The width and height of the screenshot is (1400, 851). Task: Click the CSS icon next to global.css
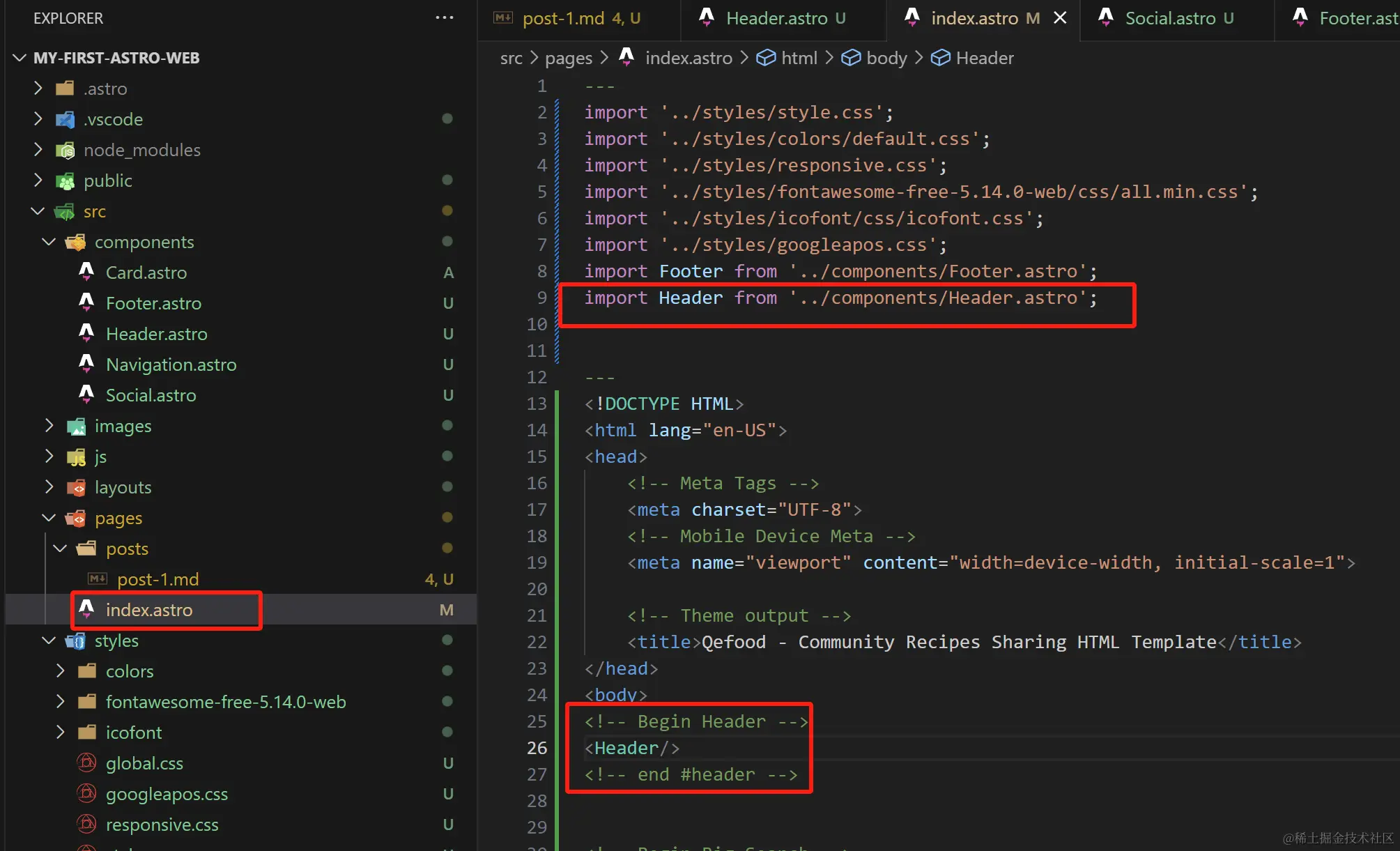(86, 763)
